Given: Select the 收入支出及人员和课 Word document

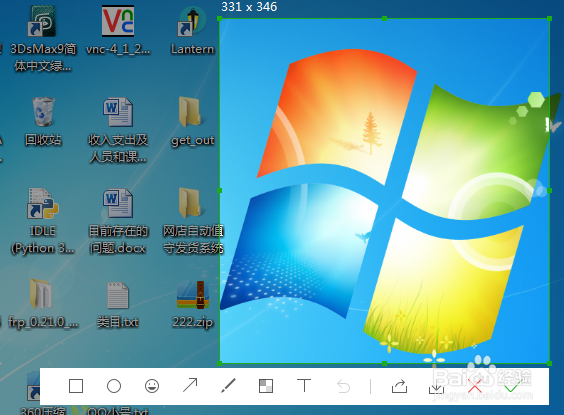Looking at the screenshot, I should [118, 130].
